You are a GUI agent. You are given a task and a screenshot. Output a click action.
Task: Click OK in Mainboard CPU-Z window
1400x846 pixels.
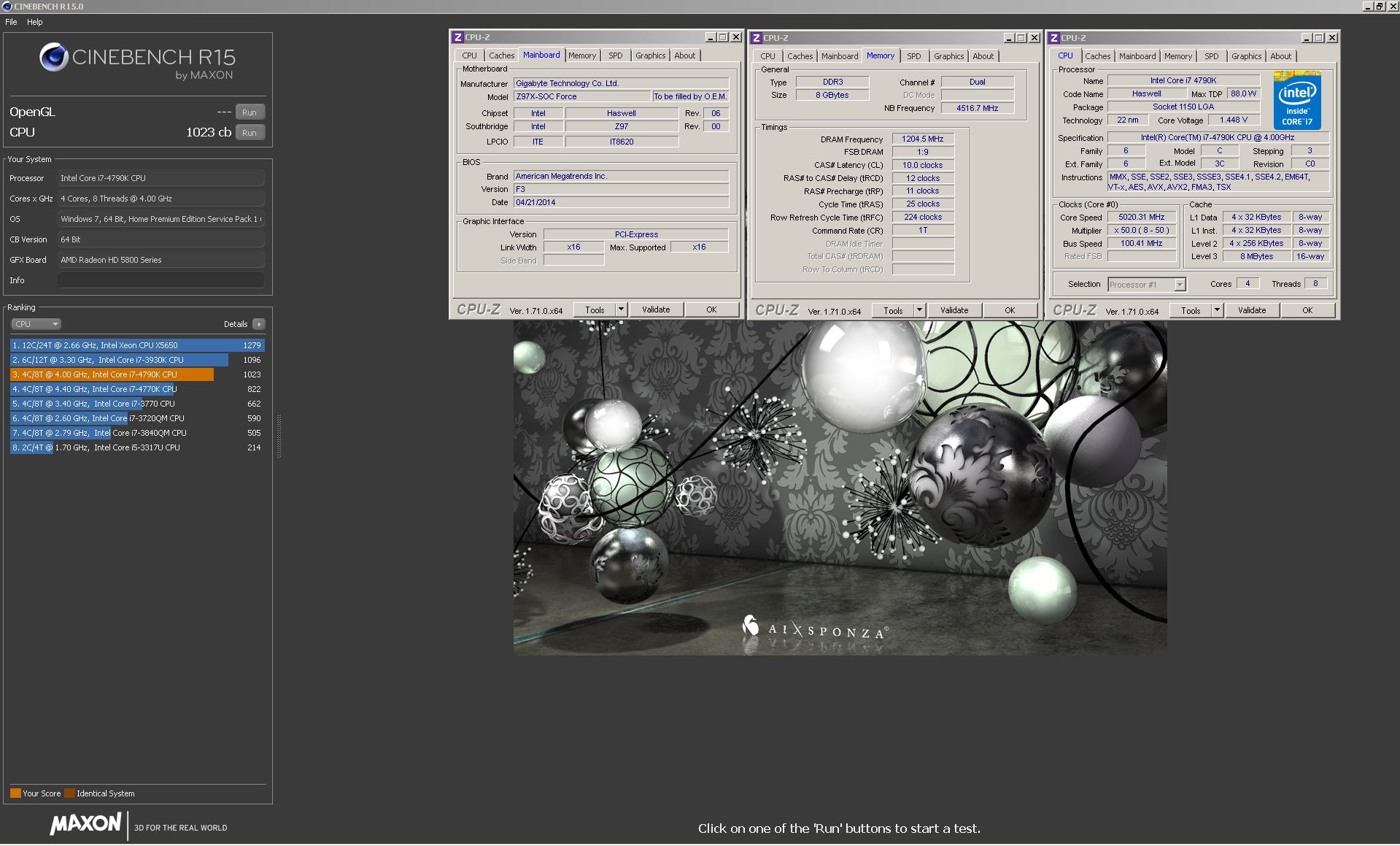click(711, 309)
